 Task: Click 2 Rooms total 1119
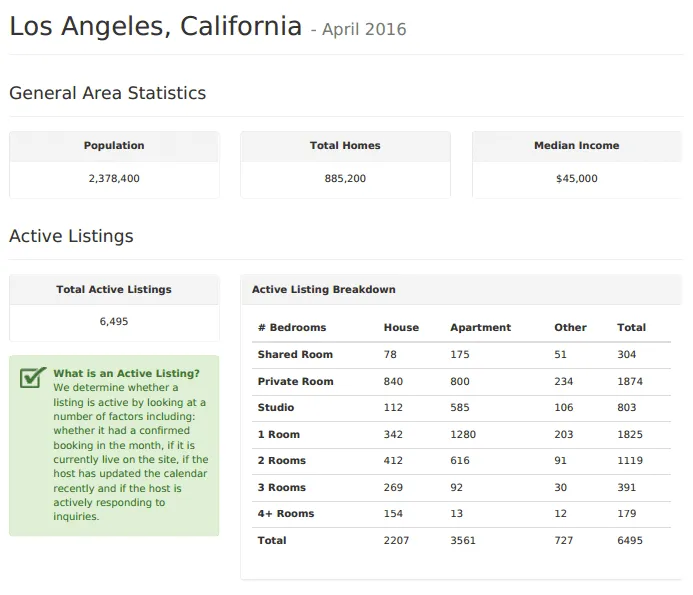pyautogui.click(x=630, y=461)
